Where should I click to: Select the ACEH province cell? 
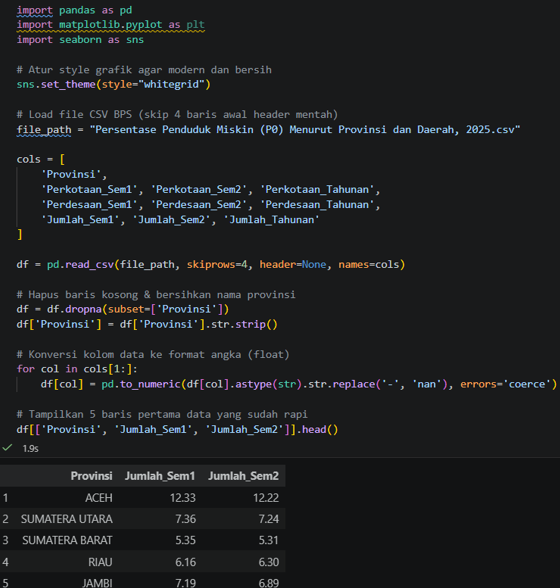coord(99,498)
